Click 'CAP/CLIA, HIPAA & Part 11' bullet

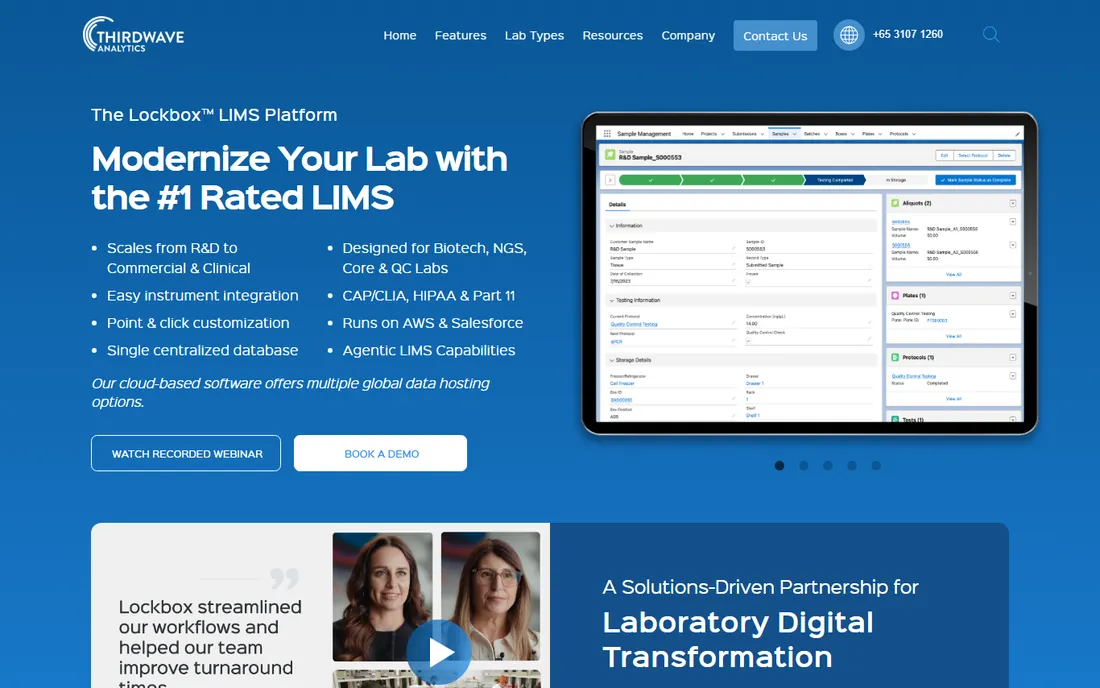(429, 295)
